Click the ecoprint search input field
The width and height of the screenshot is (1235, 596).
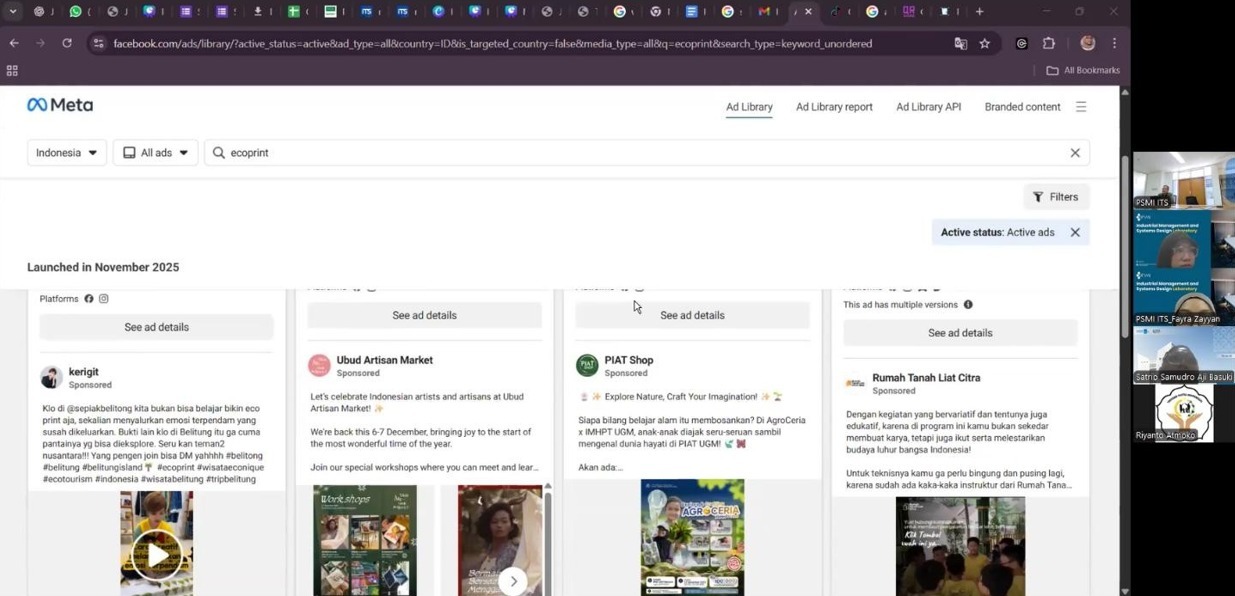click(640, 153)
